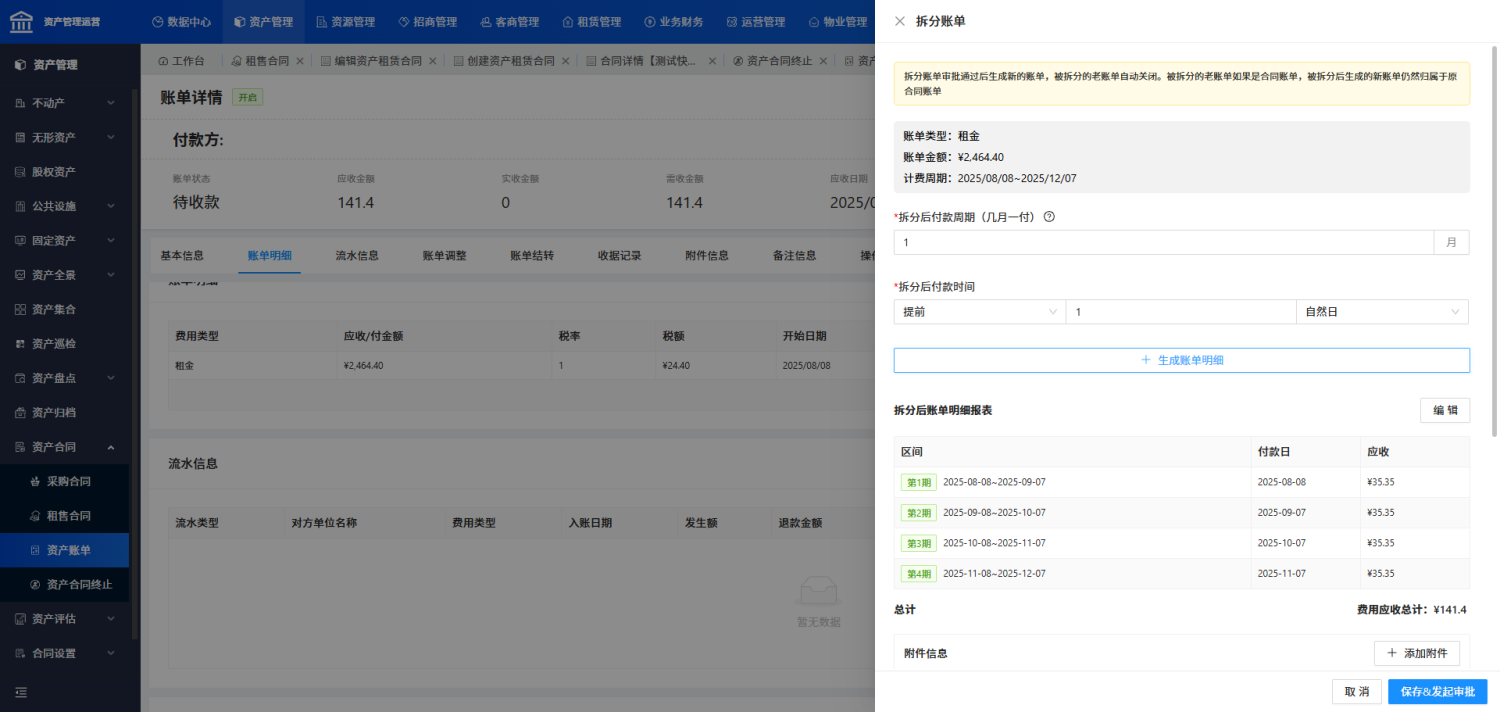Switch to the 收据记录 tab

tap(620, 255)
